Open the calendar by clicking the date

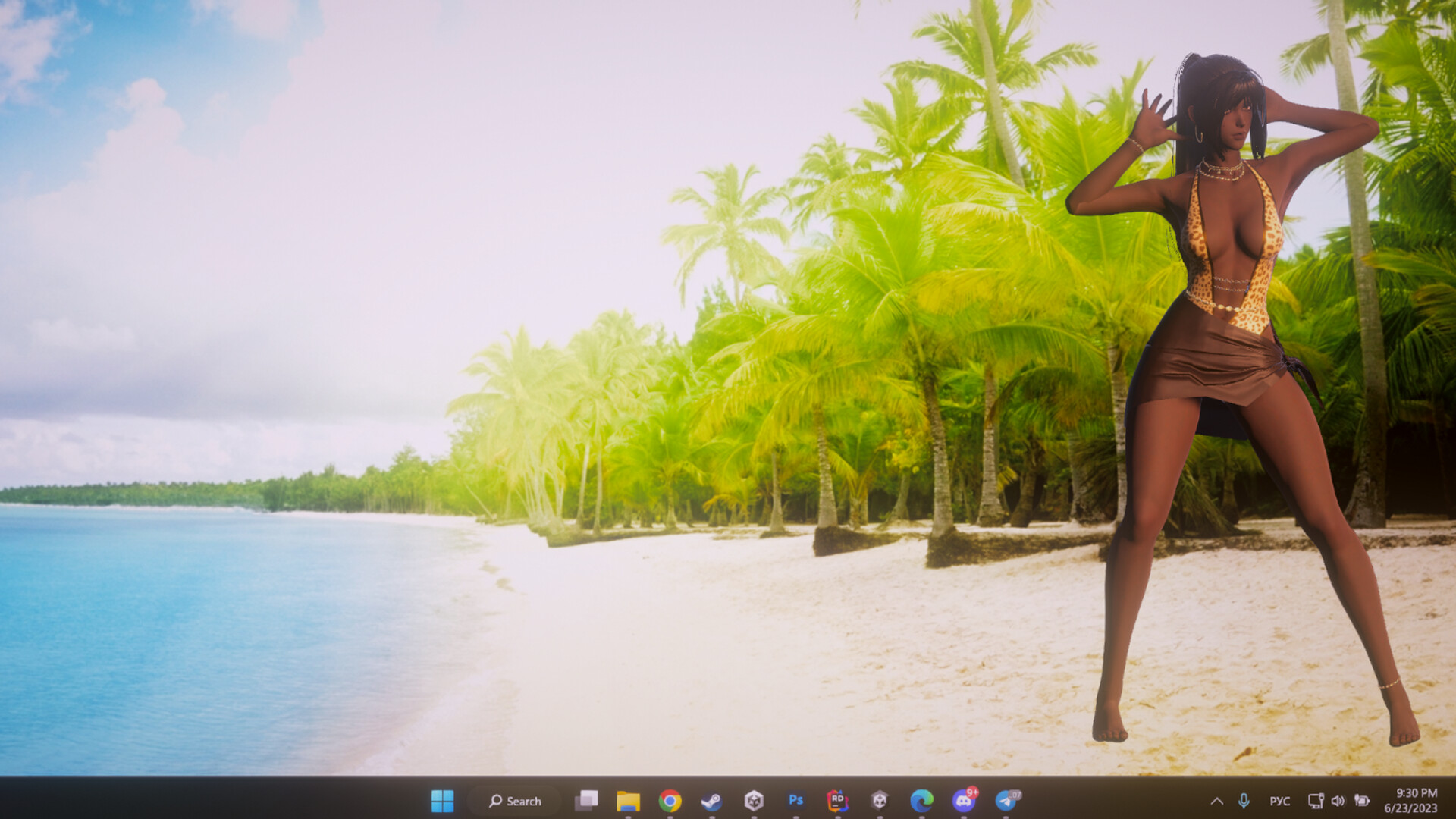[x=1412, y=805]
